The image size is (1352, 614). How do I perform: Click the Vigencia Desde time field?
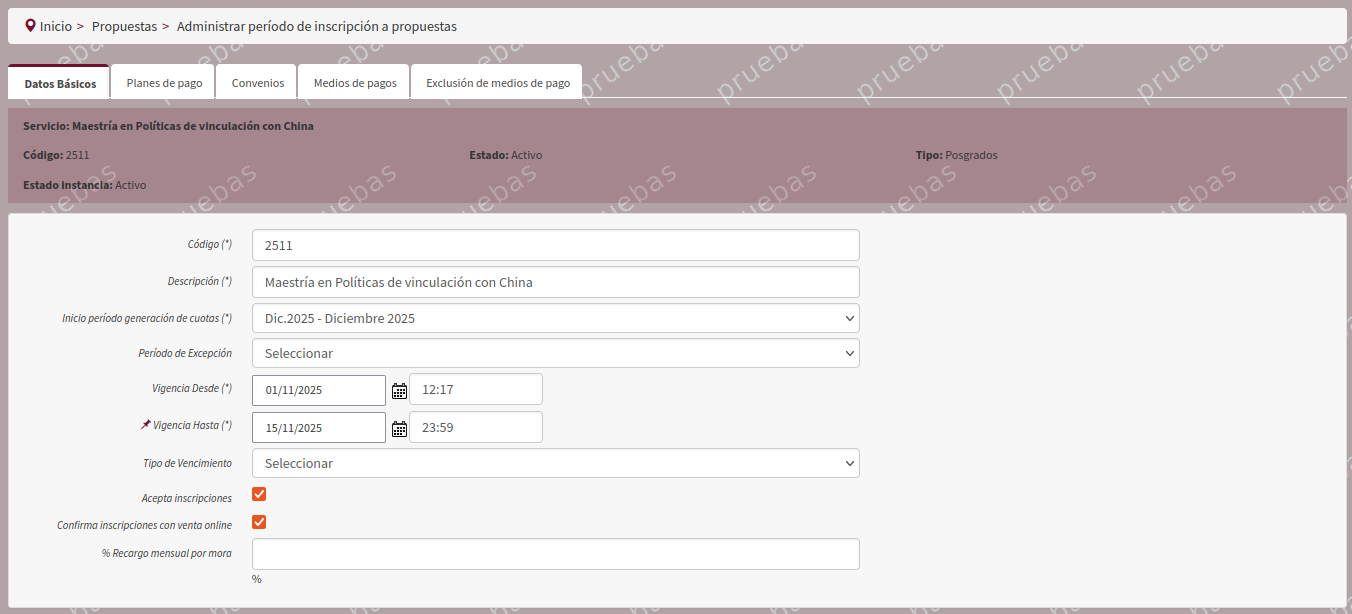pyautogui.click(x=475, y=389)
